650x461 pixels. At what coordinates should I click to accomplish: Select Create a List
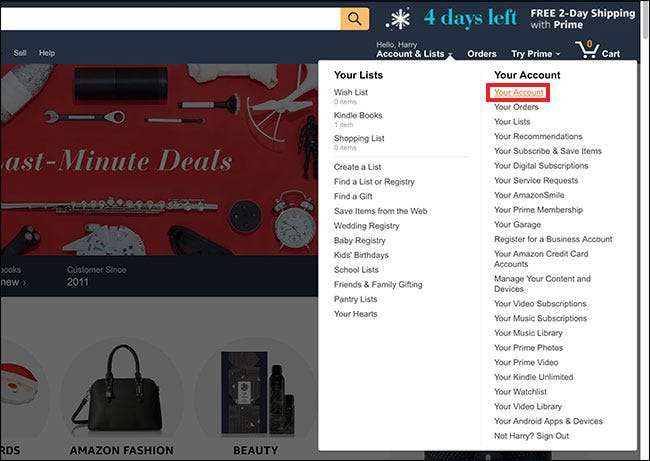(x=357, y=167)
